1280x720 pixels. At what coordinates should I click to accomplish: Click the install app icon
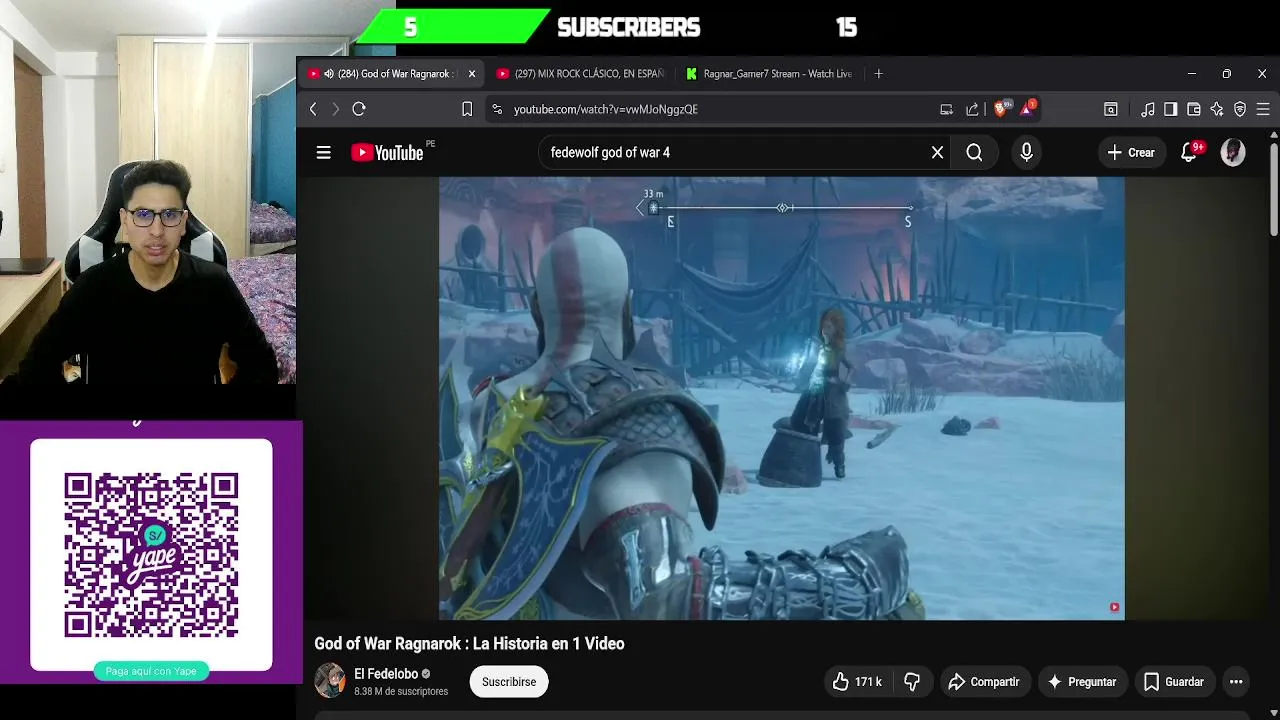point(946,109)
